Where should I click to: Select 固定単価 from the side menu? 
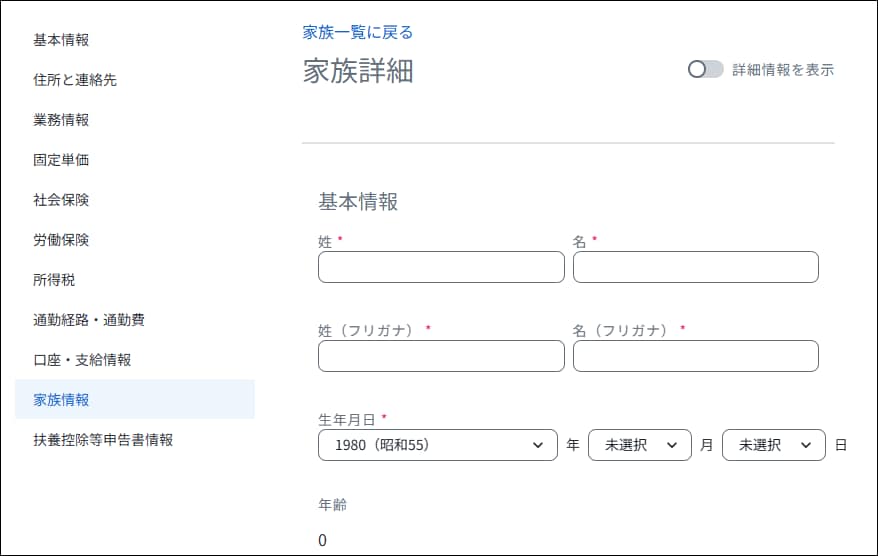click(x=61, y=160)
